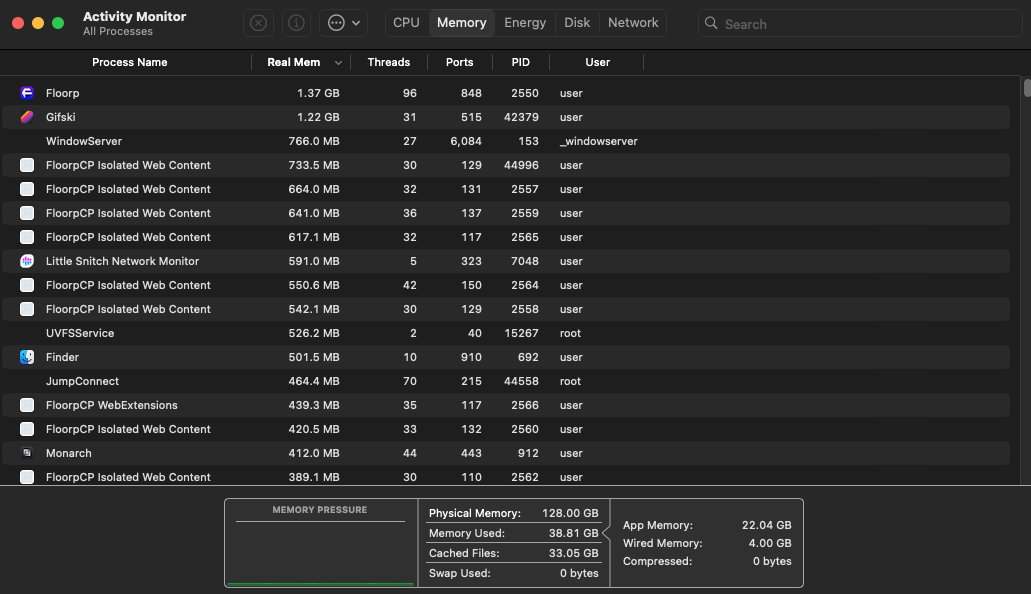This screenshot has width=1031, height=594.
Task: Sort by the Ports column
Action: [460, 62]
